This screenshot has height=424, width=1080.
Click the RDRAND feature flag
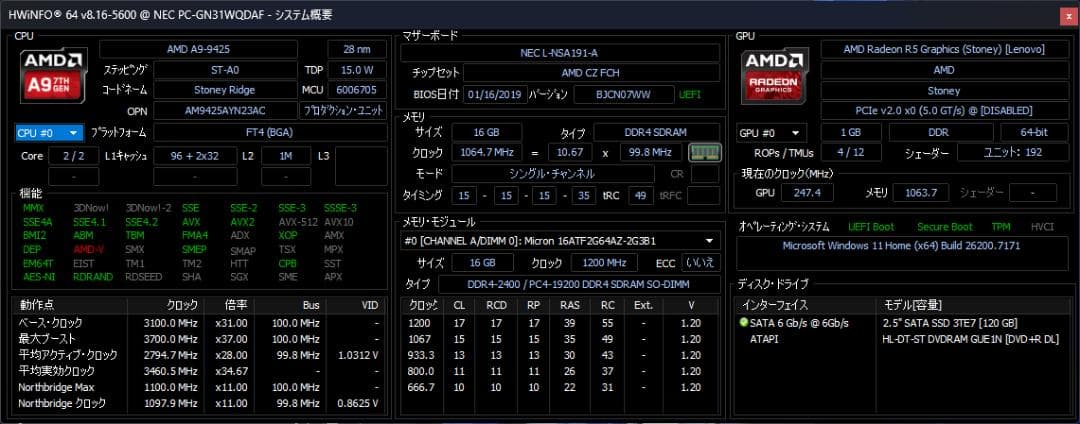[x=93, y=277]
